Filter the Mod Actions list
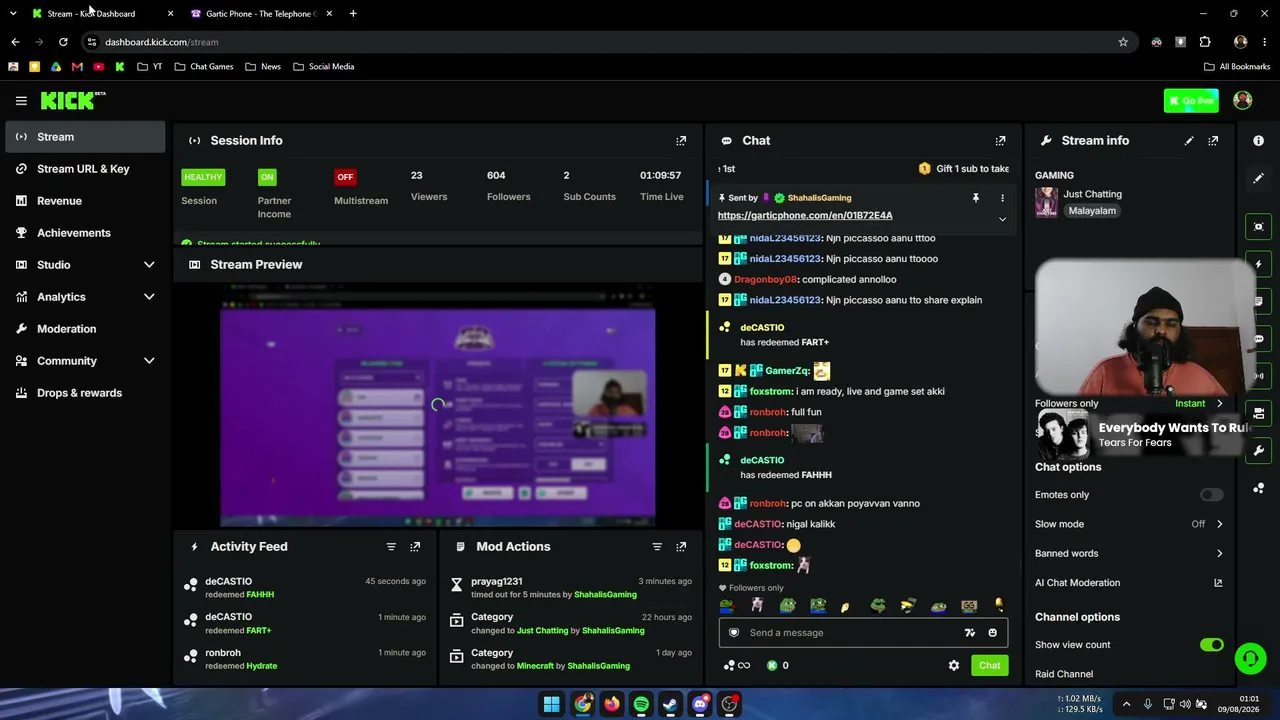1280x720 pixels. (x=657, y=547)
